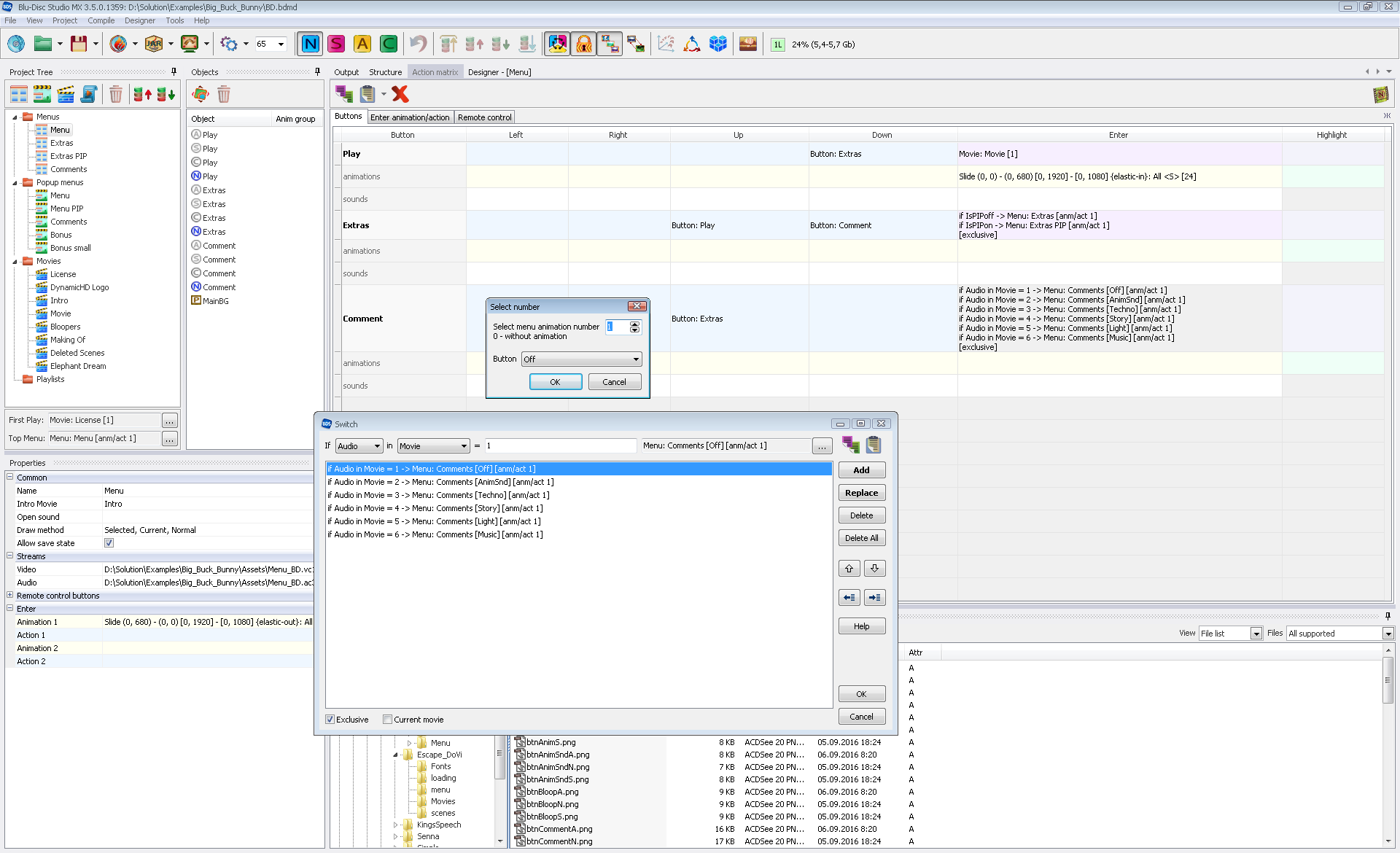
Task: Open the Compile menu
Action: tap(101, 20)
